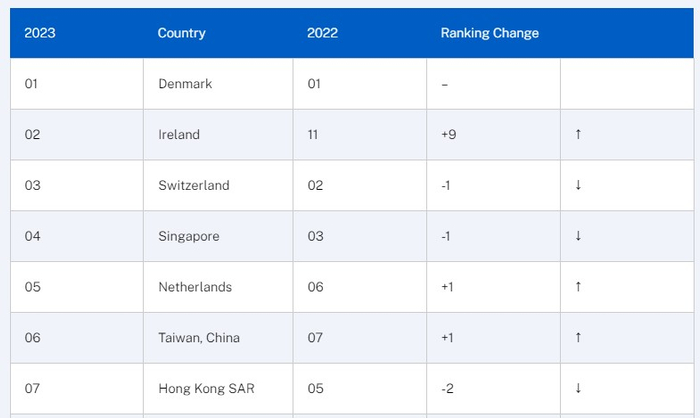
Task: Click the 2022 column header
Action: click(x=322, y=33)
